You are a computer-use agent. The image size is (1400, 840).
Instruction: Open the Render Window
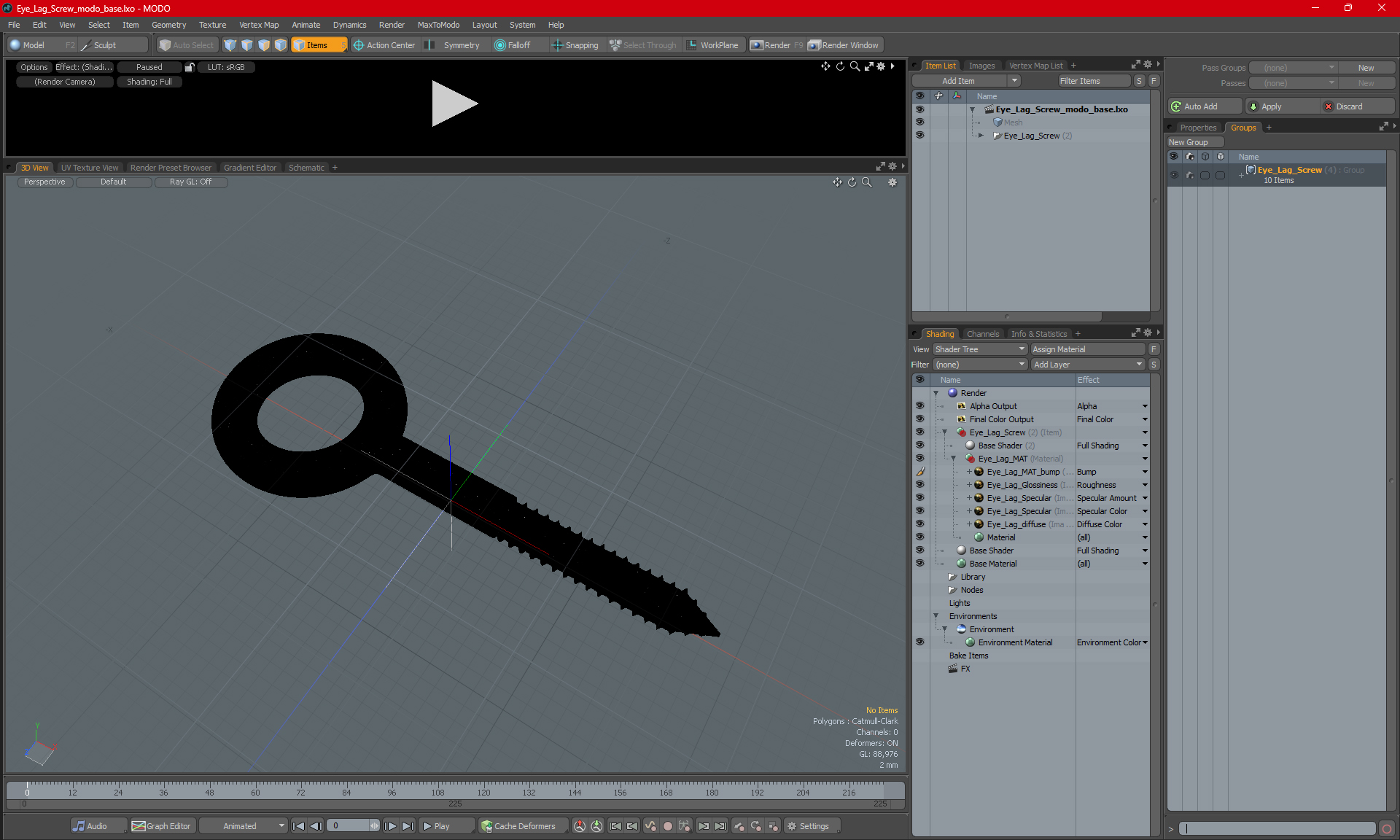[x=844, y=45]
